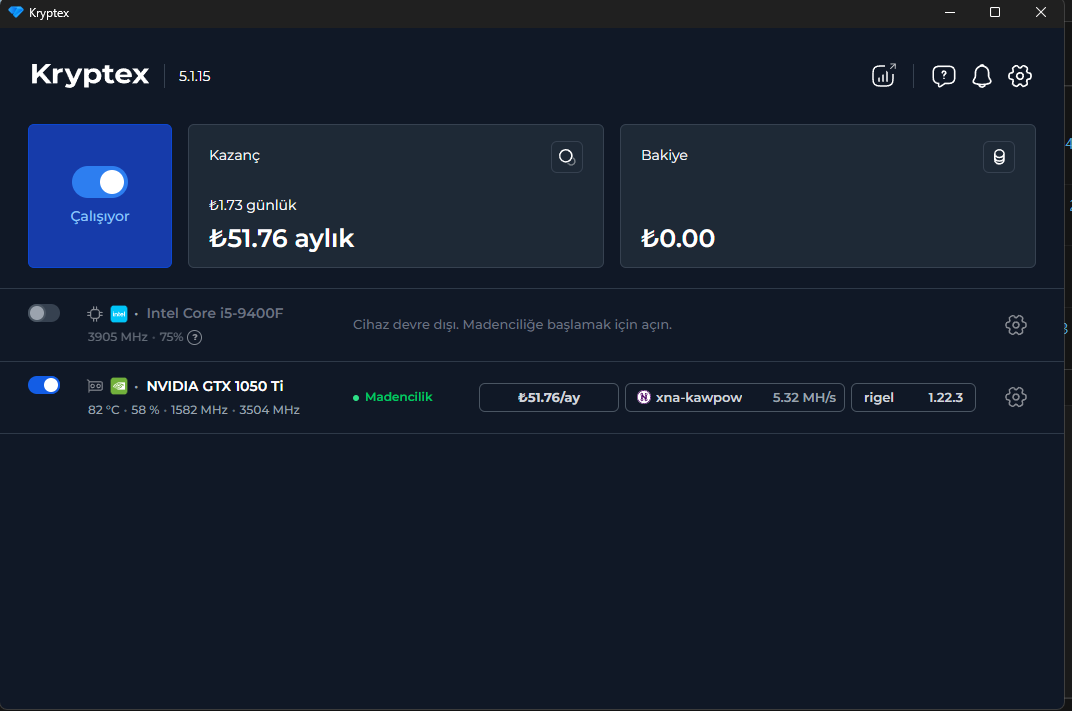Click the Kazanç label
This screenshot has height=711, width=1072.
(x=234, y=156)
